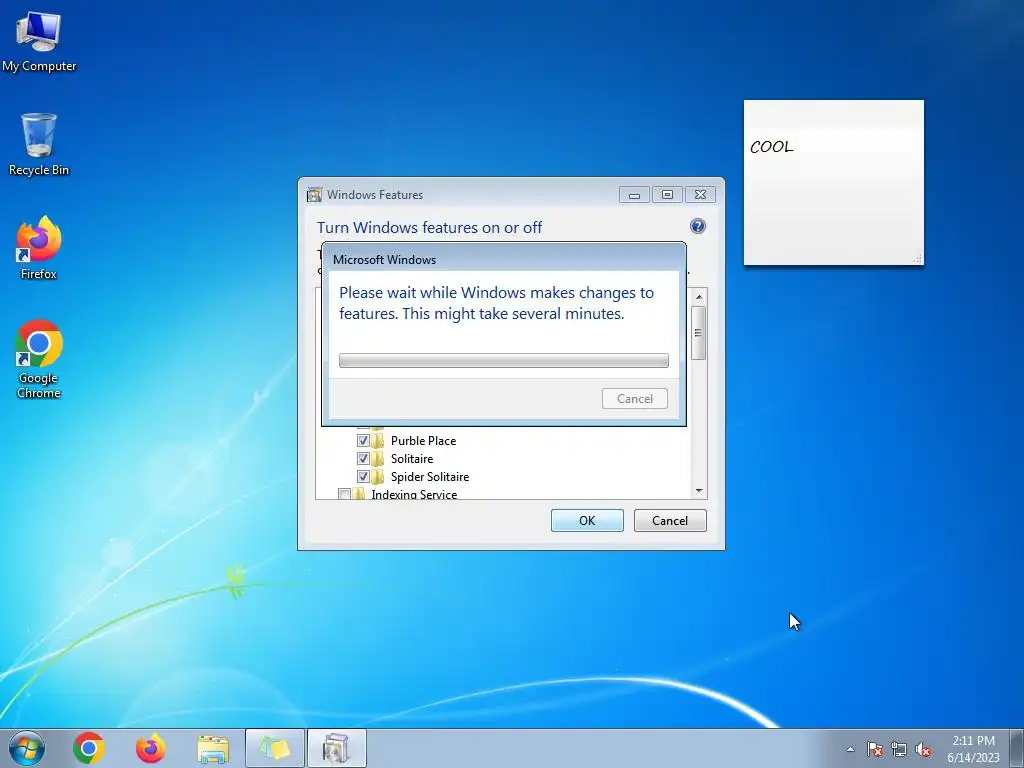Show hidden system tray icons
Viewport: 1024px width, 768px height.
point(850,749)
